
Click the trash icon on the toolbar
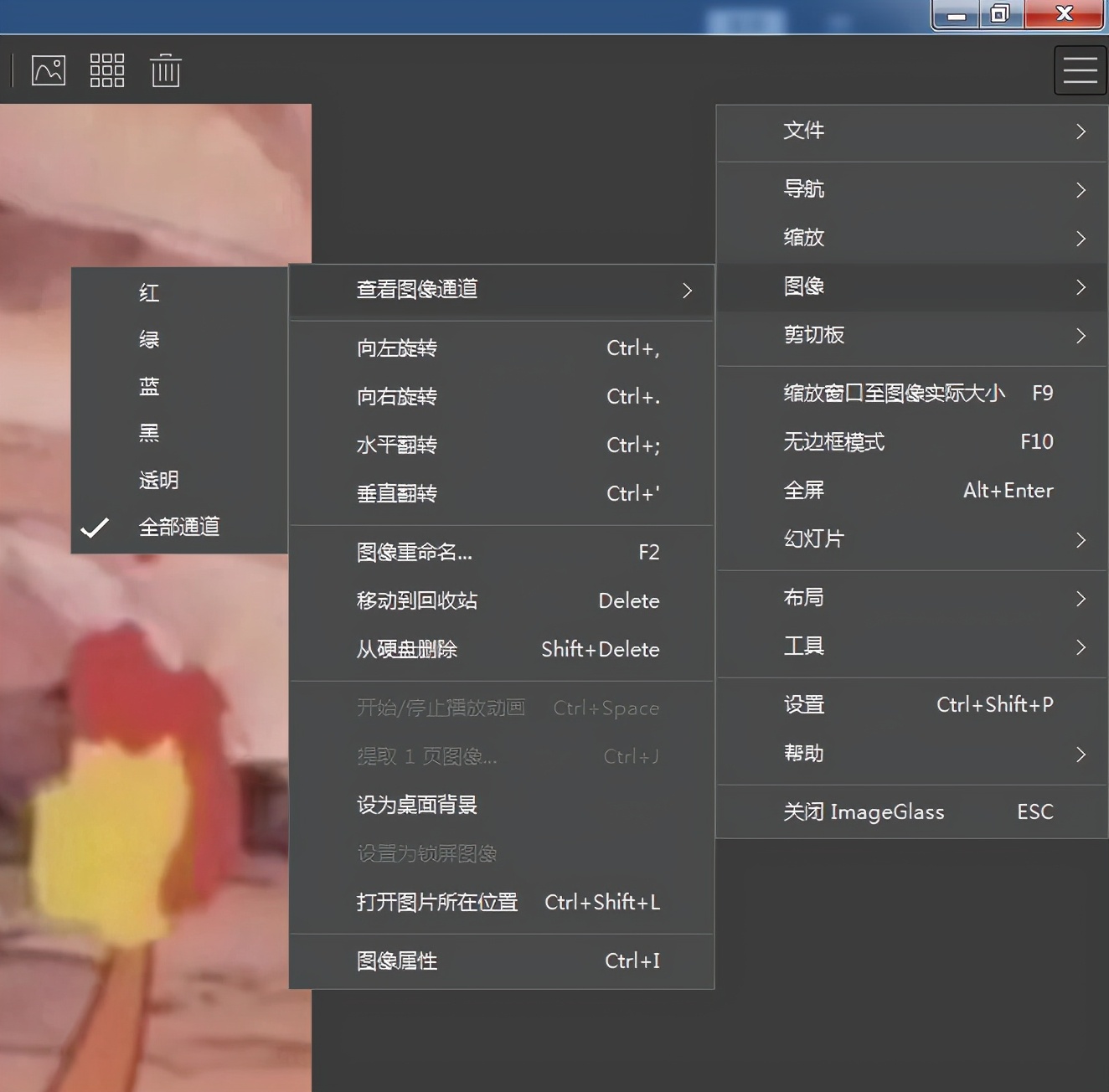[x=165, y=70]
